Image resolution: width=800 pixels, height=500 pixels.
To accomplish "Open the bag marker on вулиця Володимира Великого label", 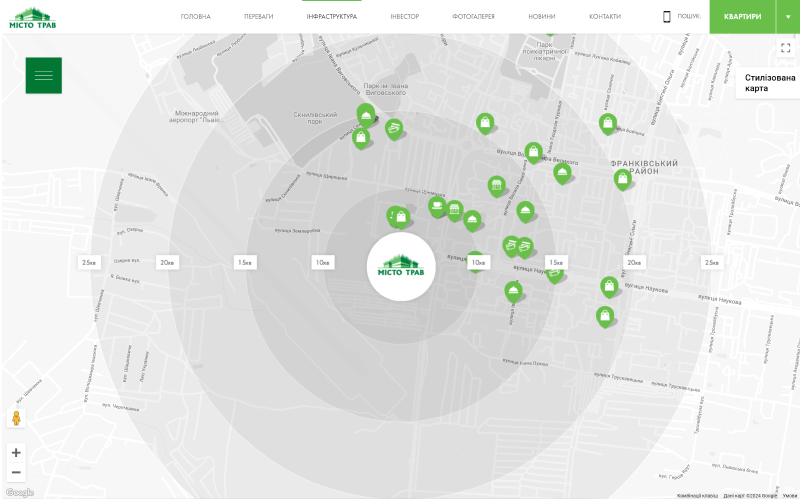I will [533, 153].
